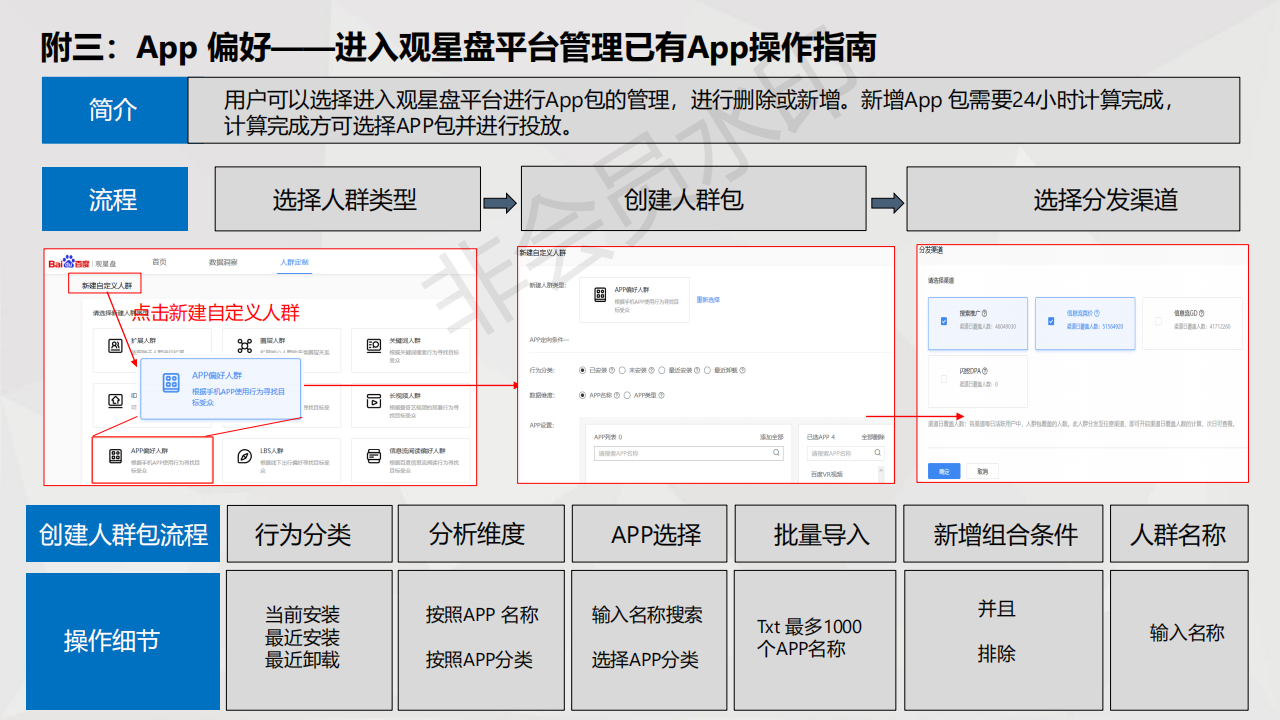Click the blue 确定 button
This screenshot has height=720, width=1280.
pos(944,471)
